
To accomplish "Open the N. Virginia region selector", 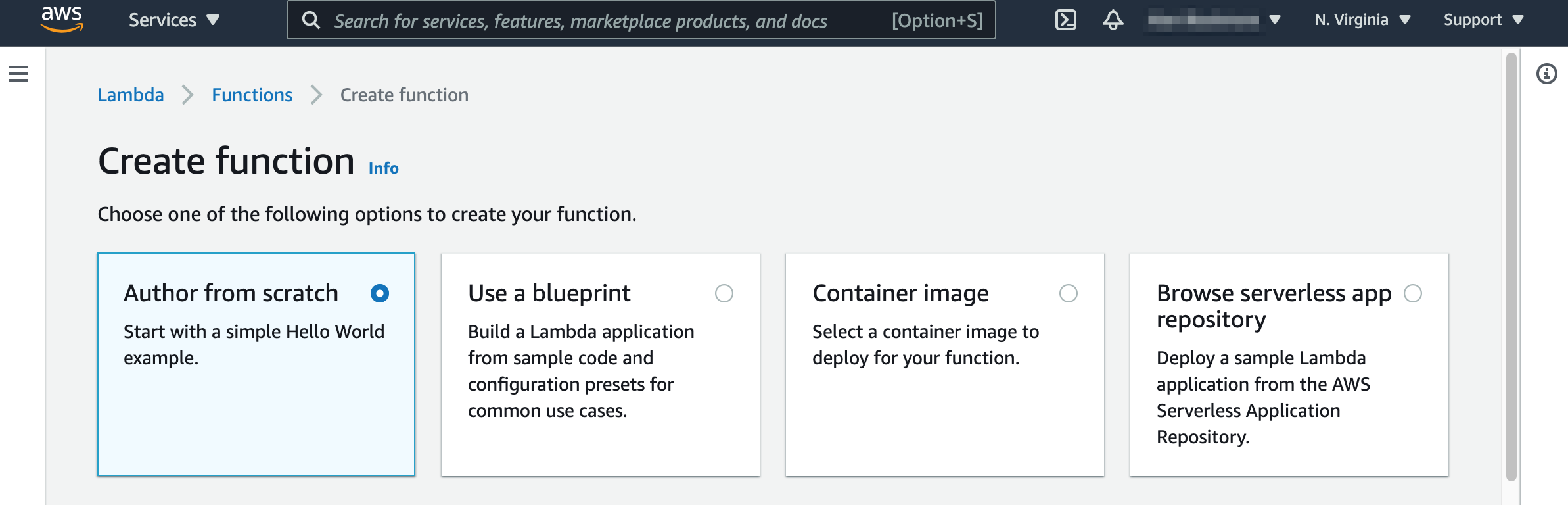I will [1362, 20].
